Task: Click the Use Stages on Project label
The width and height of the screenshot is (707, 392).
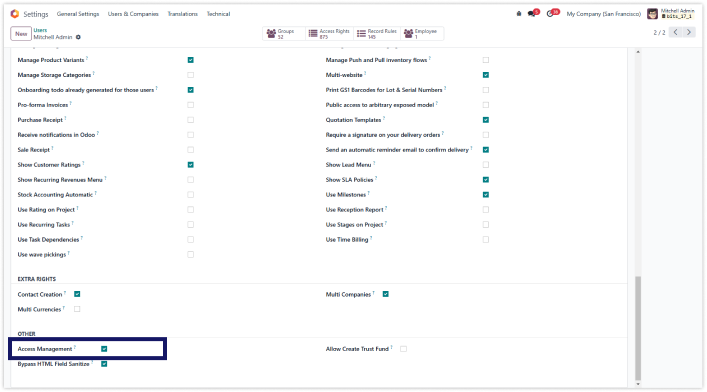Action: click(354, 225)
